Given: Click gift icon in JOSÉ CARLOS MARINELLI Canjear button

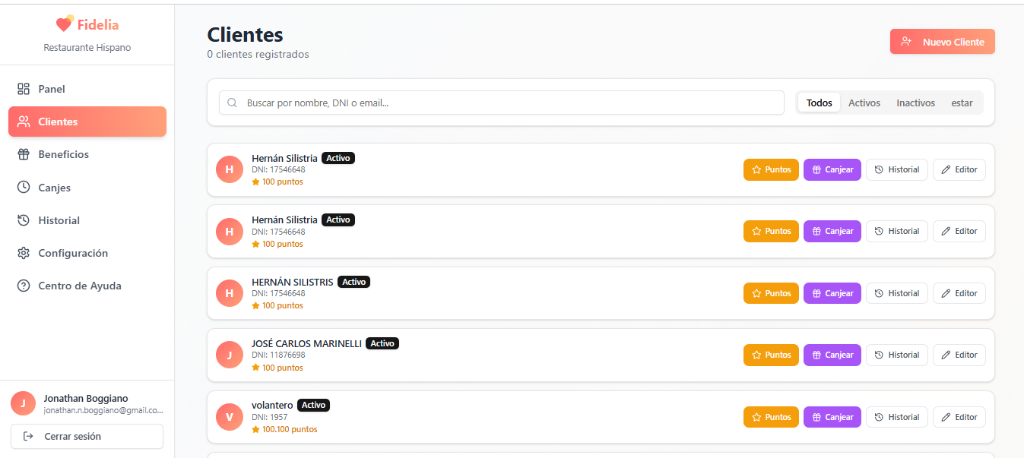Looking at the screenshot, I should [x=816, y=355].
